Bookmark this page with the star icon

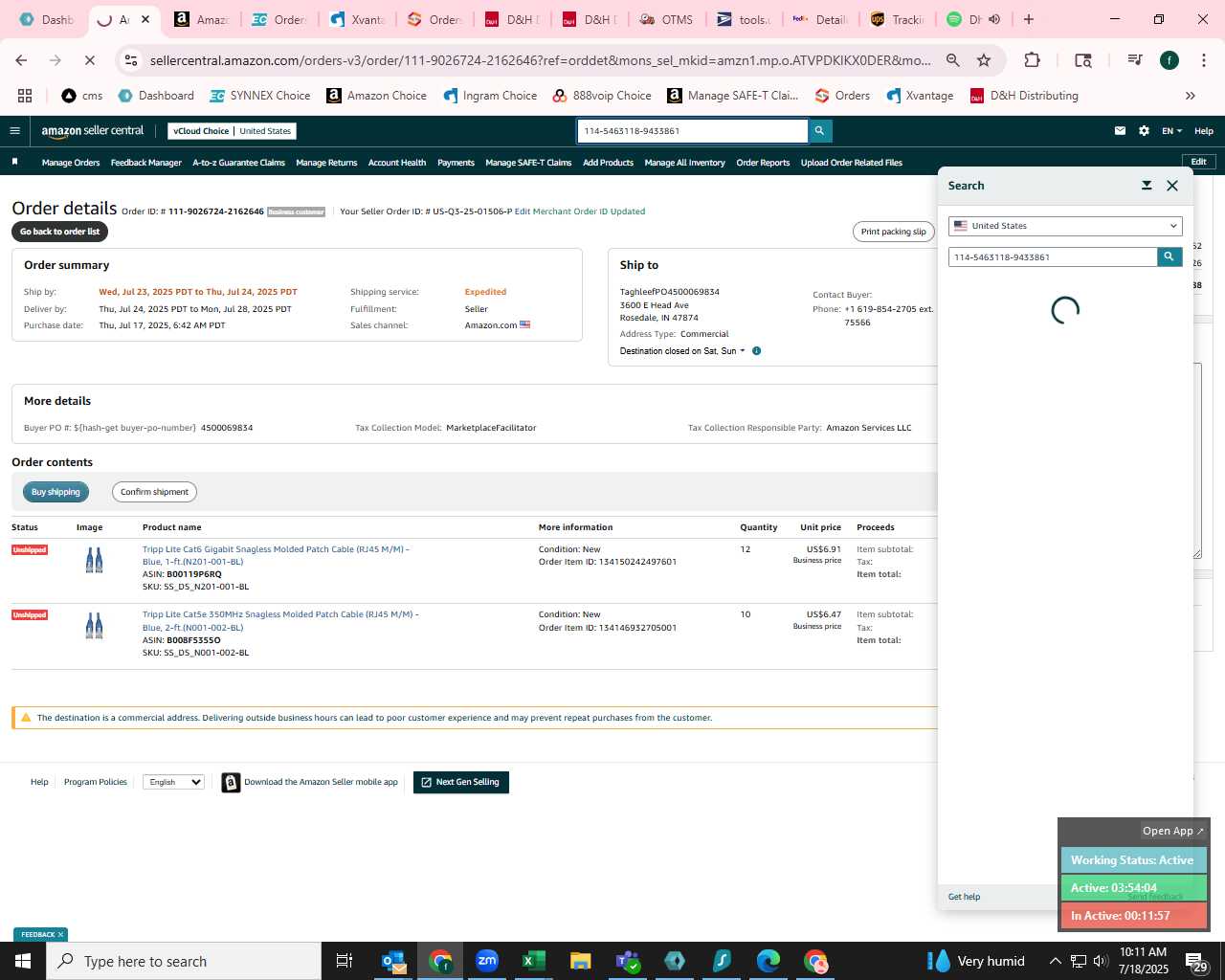point(984,60)
